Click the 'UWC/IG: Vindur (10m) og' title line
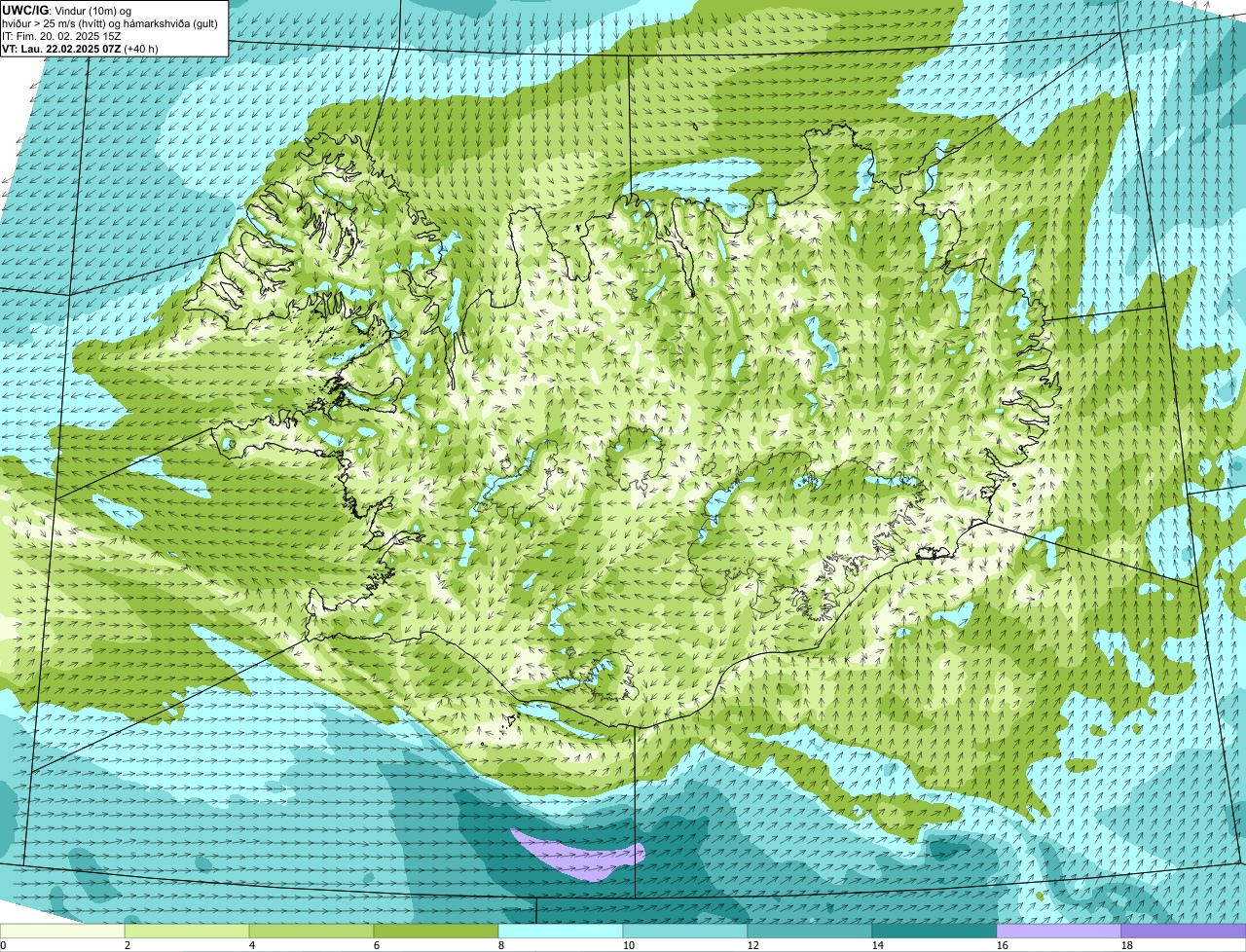Image resolution: width=1246 pixels, height=952 pixels. point(66,10)
